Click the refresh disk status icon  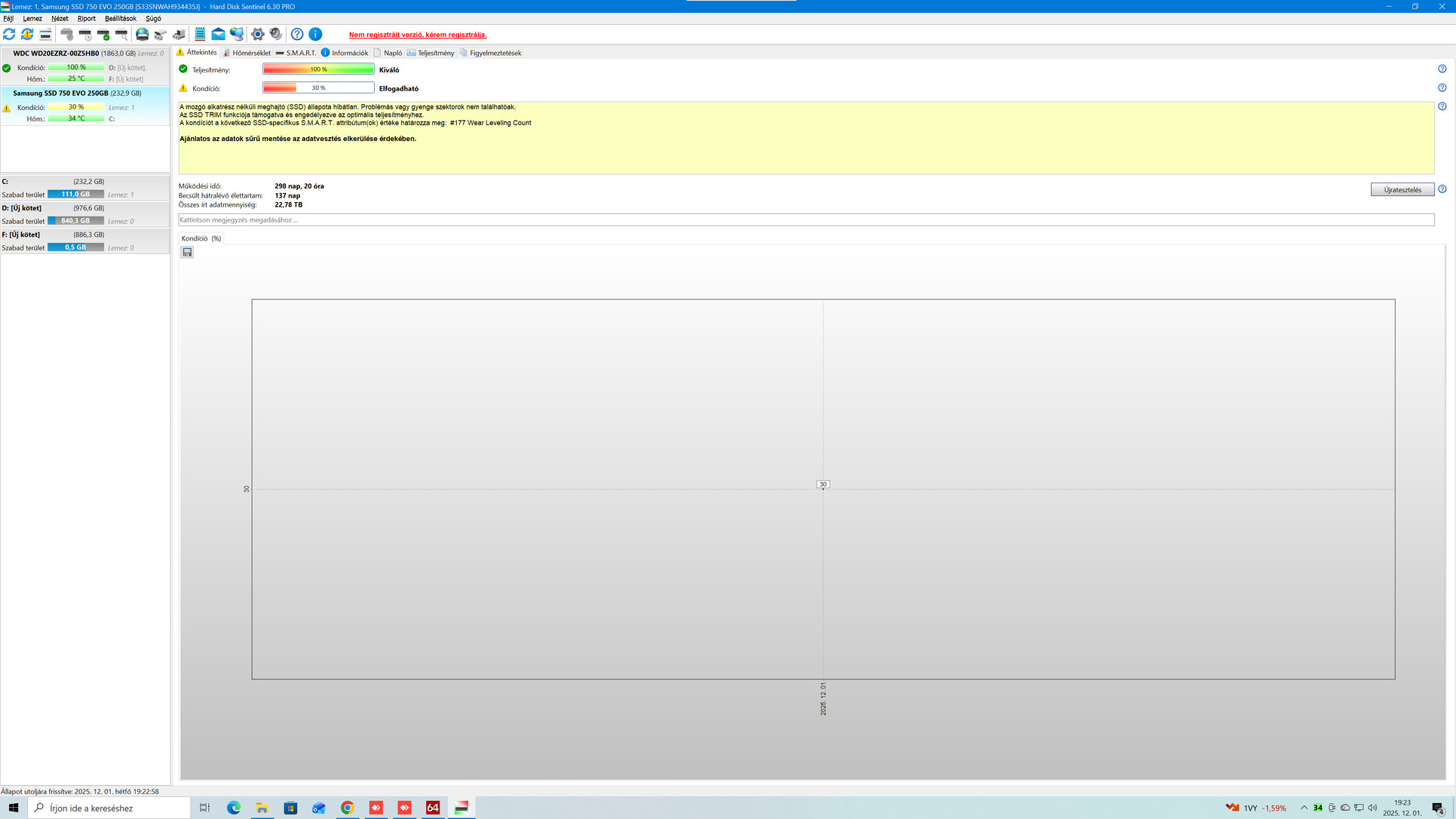pos(9,34)
